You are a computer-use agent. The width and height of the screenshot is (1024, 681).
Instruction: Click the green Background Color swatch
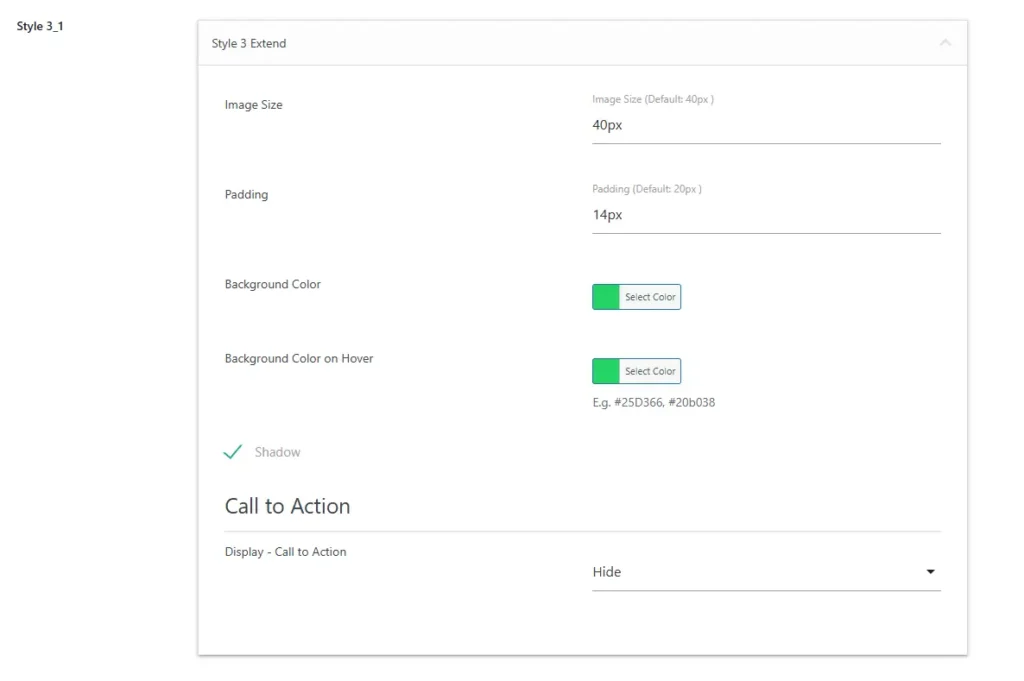pos(606,297)
